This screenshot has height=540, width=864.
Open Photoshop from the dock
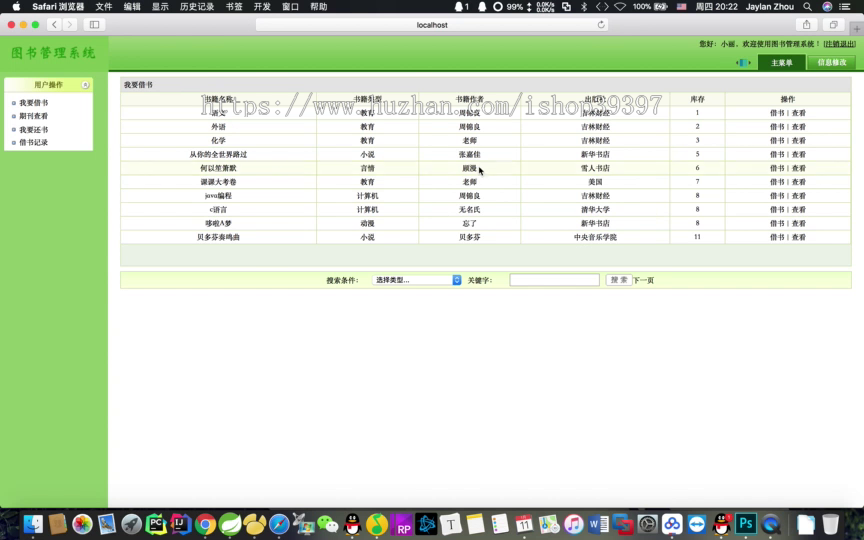(746, 524)
